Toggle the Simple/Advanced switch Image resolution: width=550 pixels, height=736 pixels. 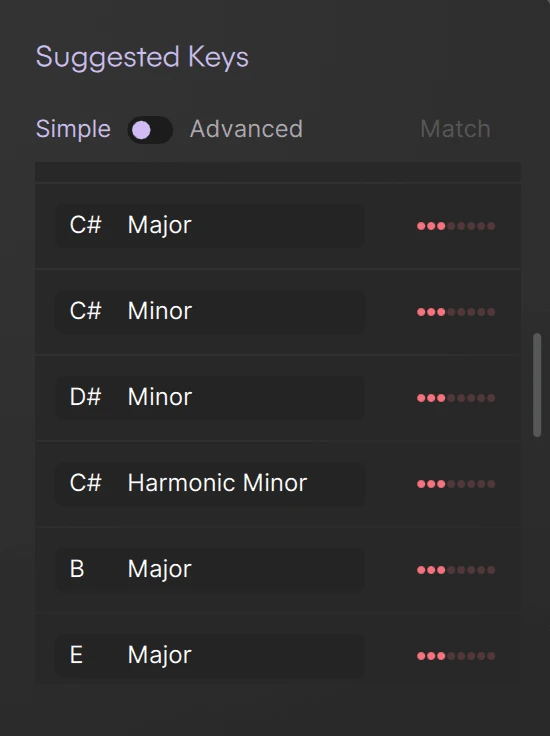[150, 130]
